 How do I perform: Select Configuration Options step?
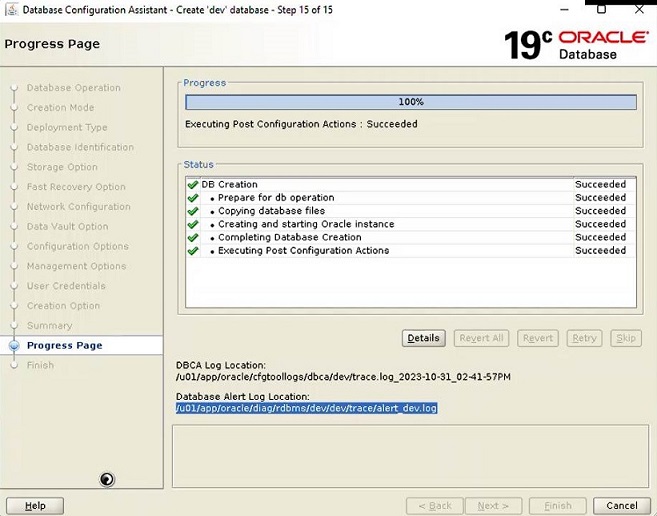[x=78, y=246]
